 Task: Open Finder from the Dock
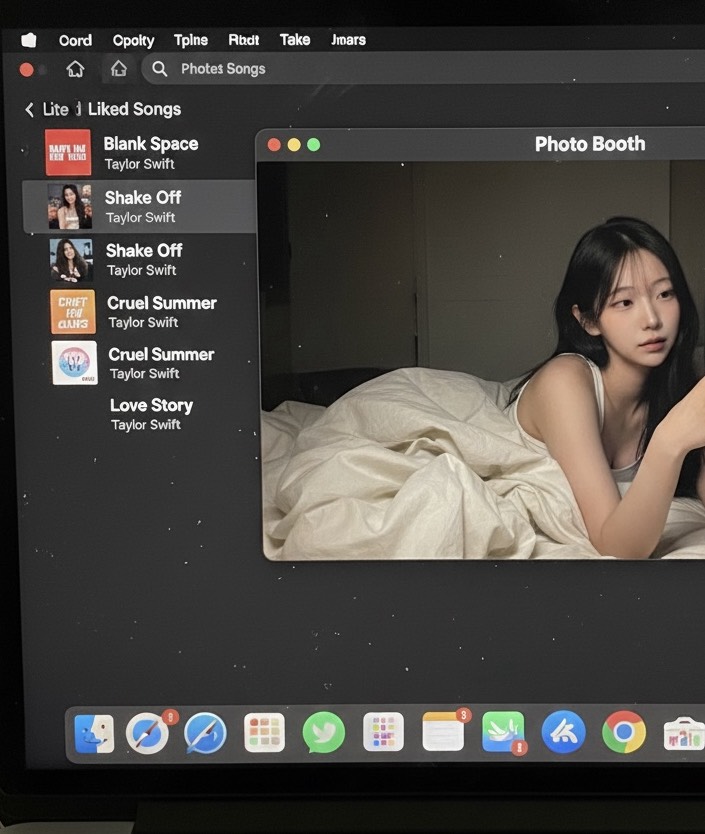click(94, 734)
